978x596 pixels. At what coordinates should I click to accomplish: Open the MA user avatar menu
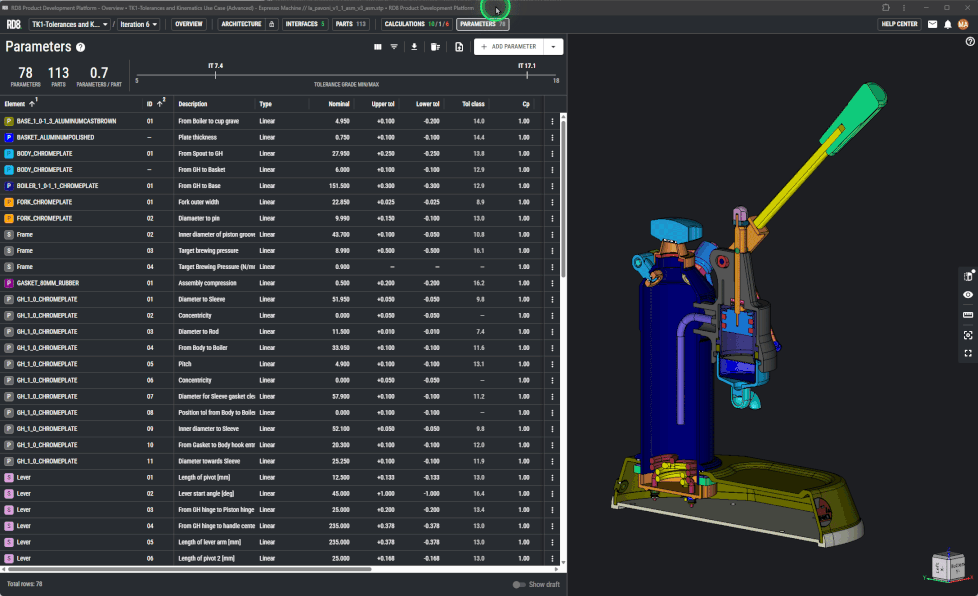coord(963,24)
